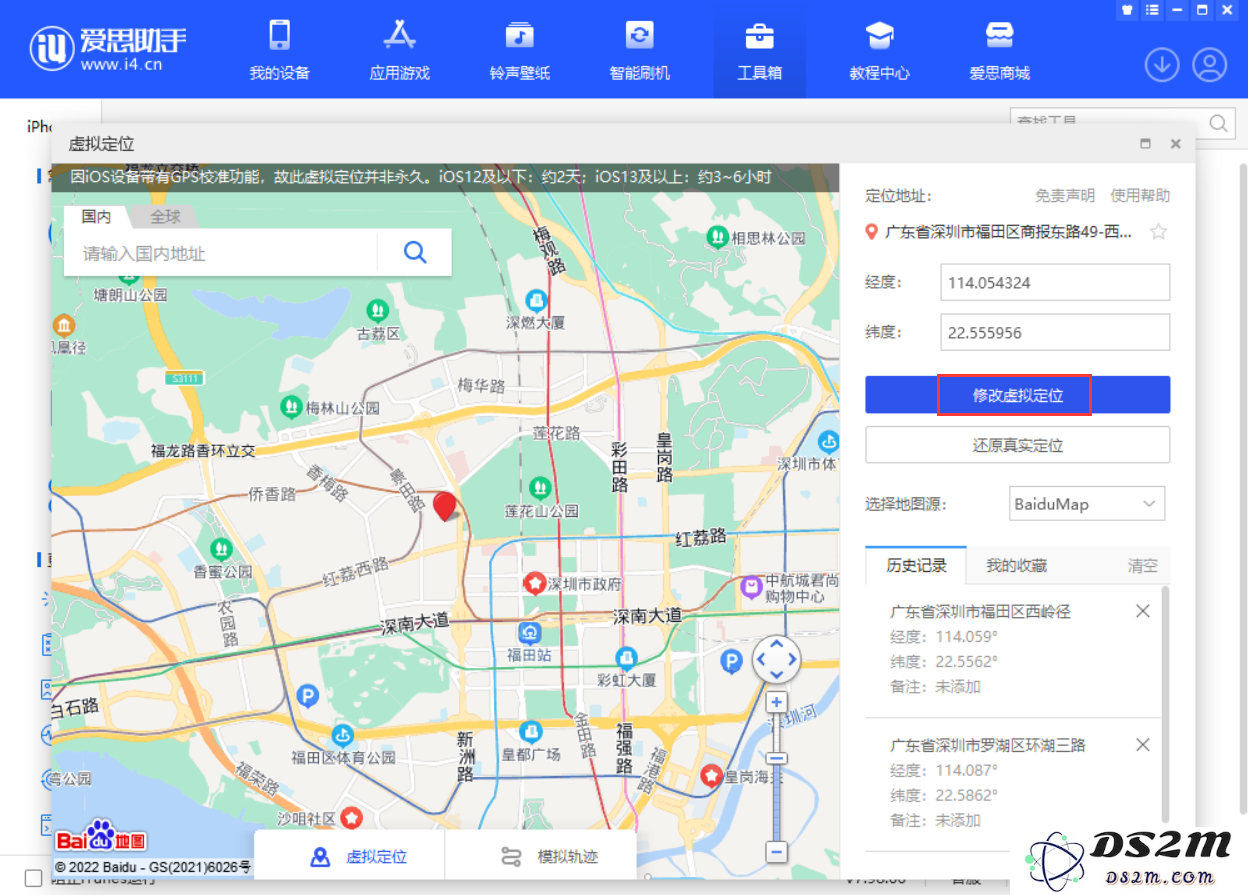Open 智能刷机 flashing section

(639, 50)
